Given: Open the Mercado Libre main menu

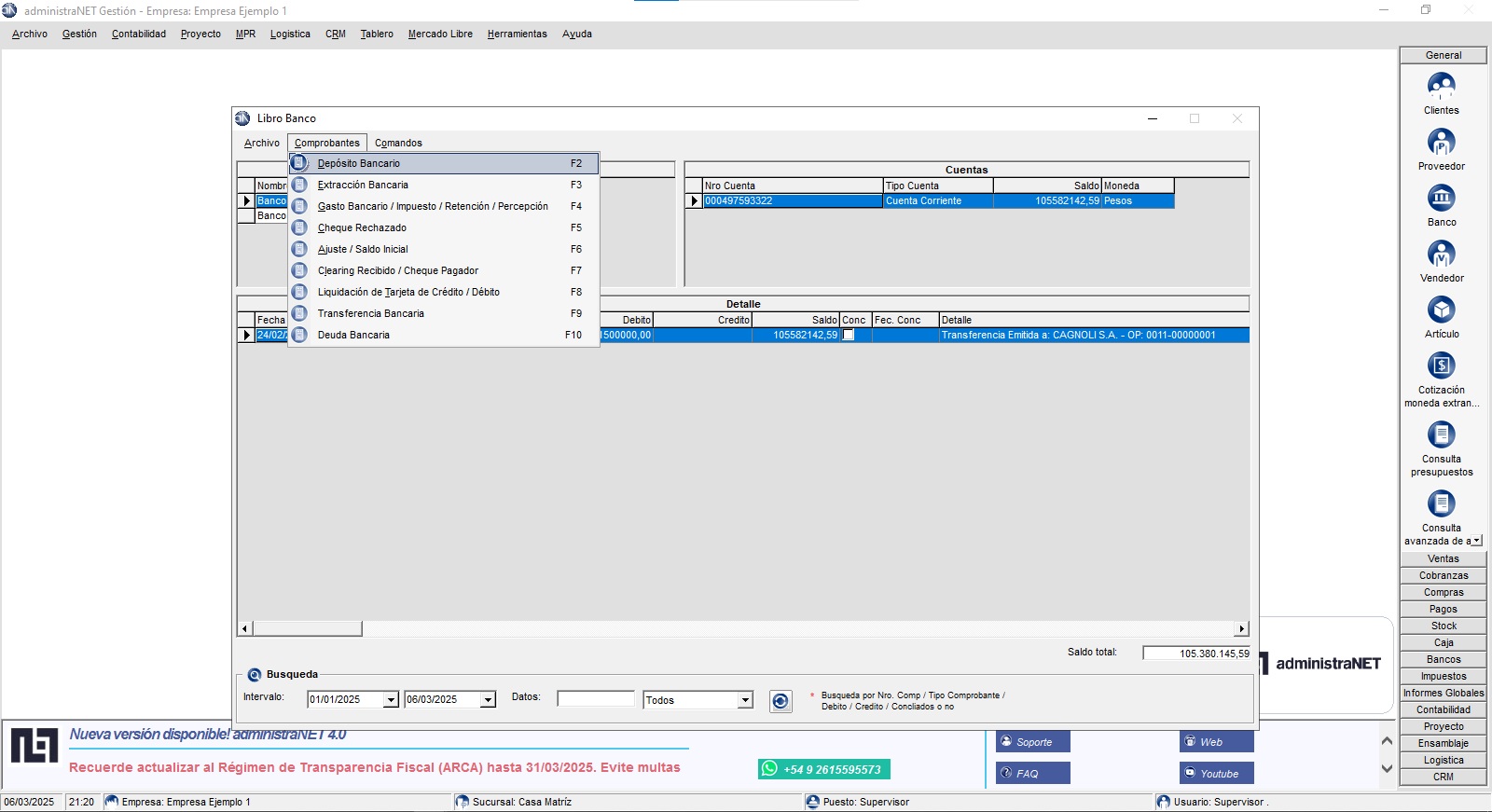Looking at the screenshot, I should [x=440, y=34].
